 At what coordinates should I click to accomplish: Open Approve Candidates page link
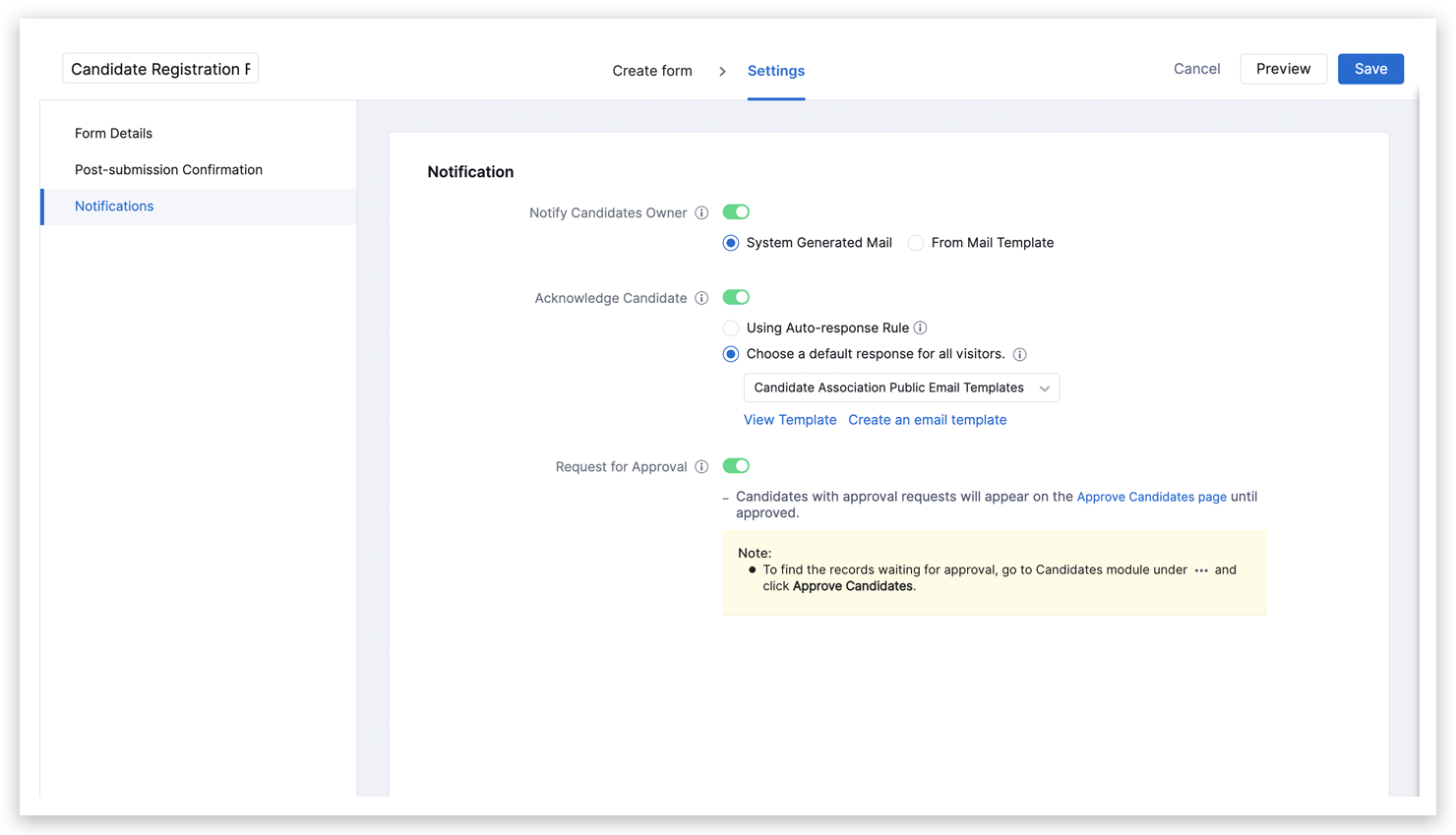click(x=1152, y=497)
